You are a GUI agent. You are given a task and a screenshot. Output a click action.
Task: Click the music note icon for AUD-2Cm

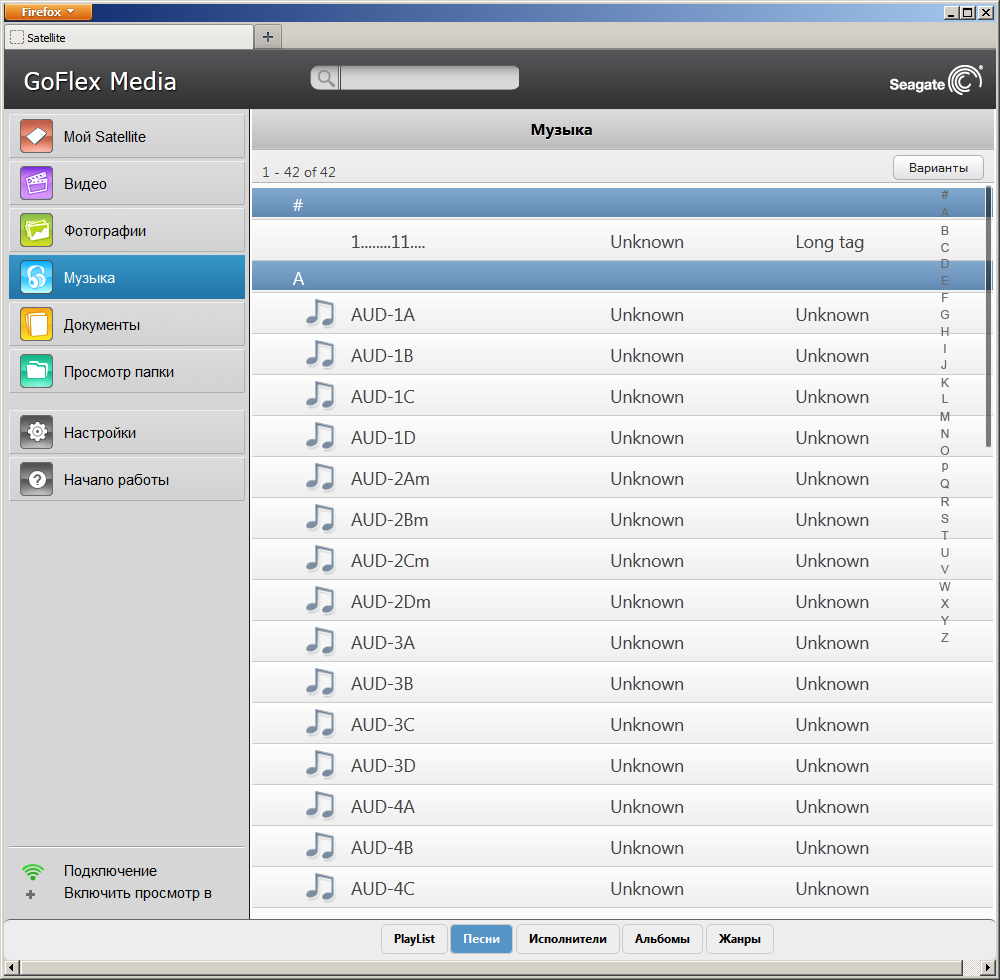pyautogui.click(x=320, y=559)
